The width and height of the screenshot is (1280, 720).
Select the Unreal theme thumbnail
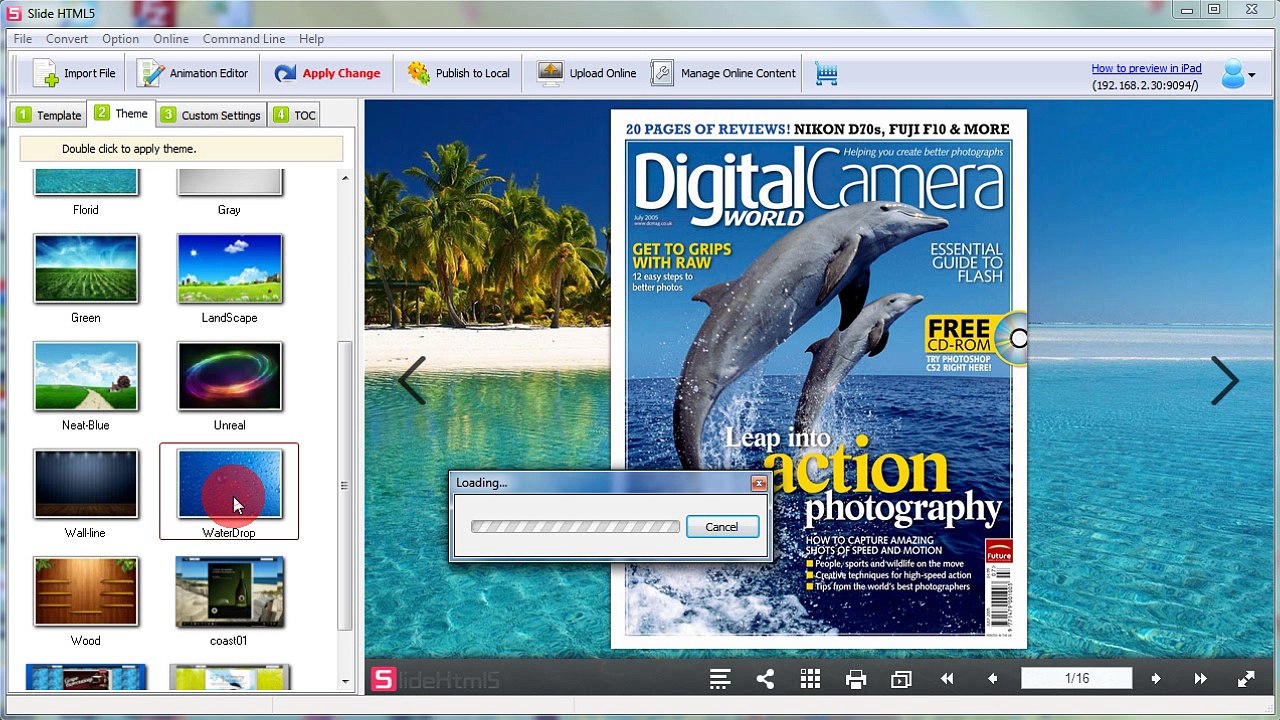pyautogui.click(x=230, y=376)
